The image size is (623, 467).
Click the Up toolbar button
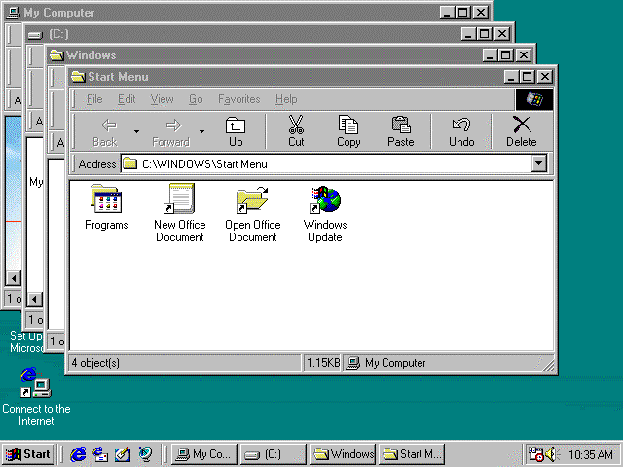point(236,131)
